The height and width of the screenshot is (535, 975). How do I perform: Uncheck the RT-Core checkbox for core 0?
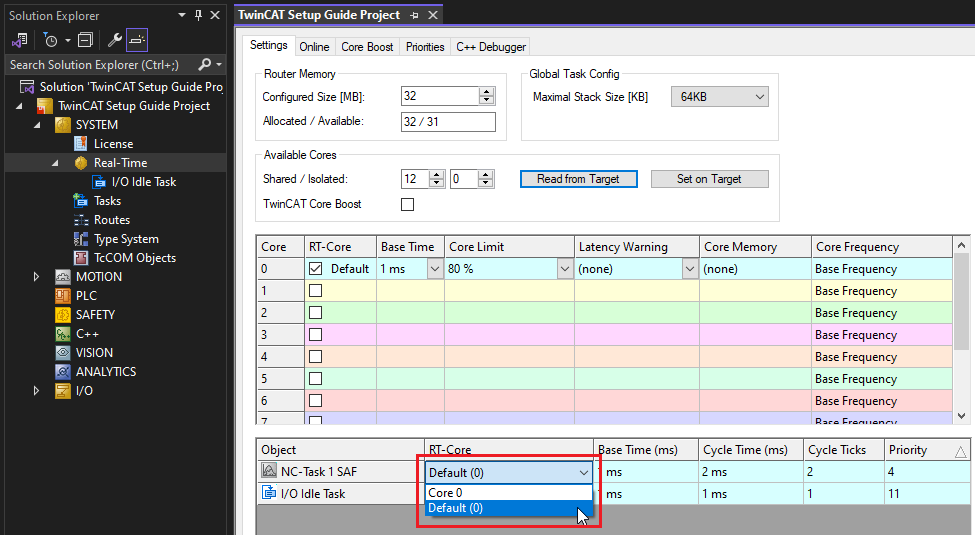316,269
